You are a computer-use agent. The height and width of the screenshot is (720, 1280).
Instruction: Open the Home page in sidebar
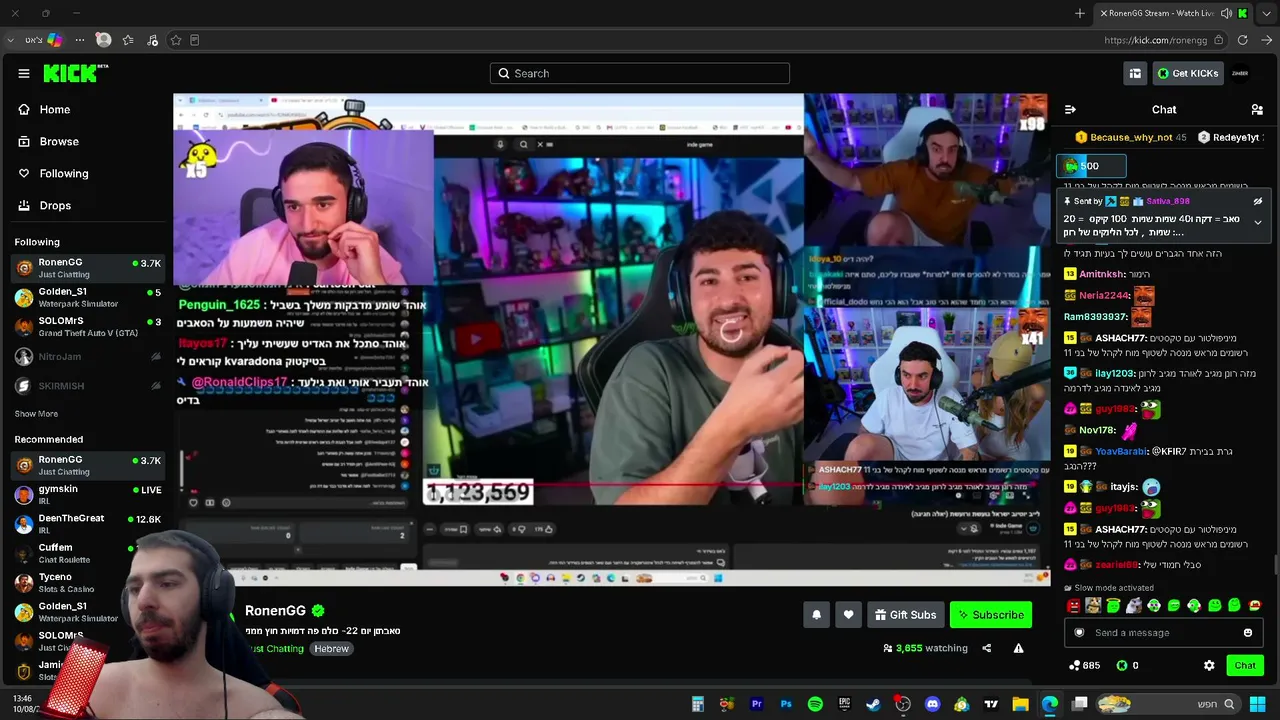click(55, 109)
